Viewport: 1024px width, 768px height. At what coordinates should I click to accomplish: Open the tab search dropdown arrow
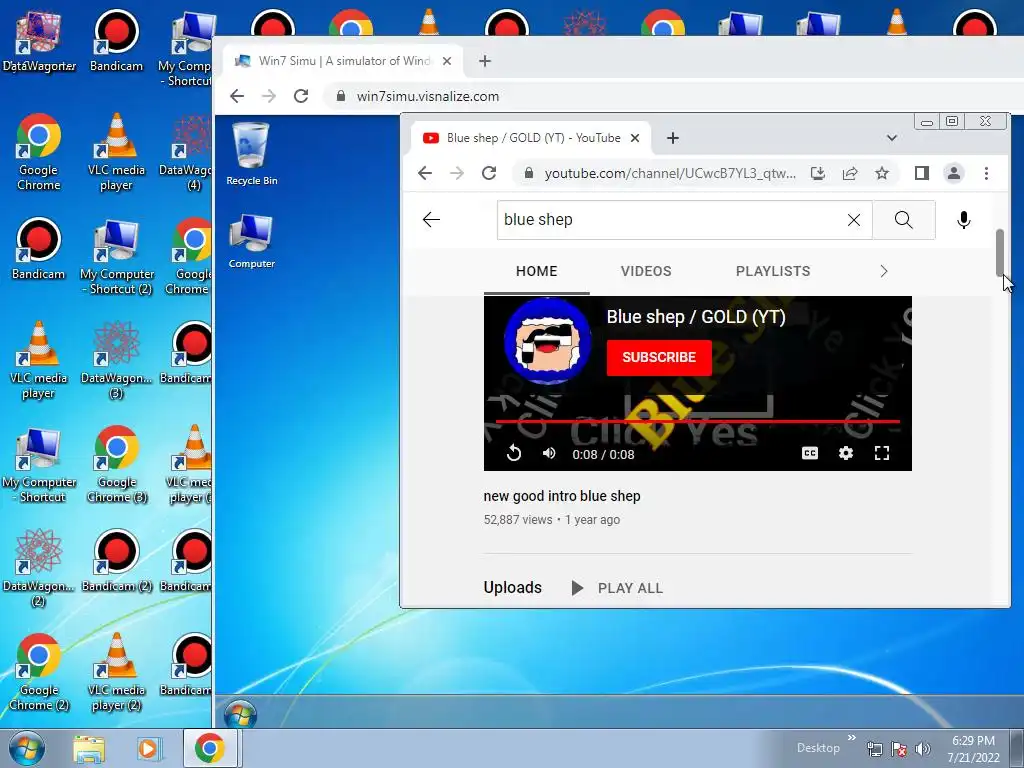891,138
